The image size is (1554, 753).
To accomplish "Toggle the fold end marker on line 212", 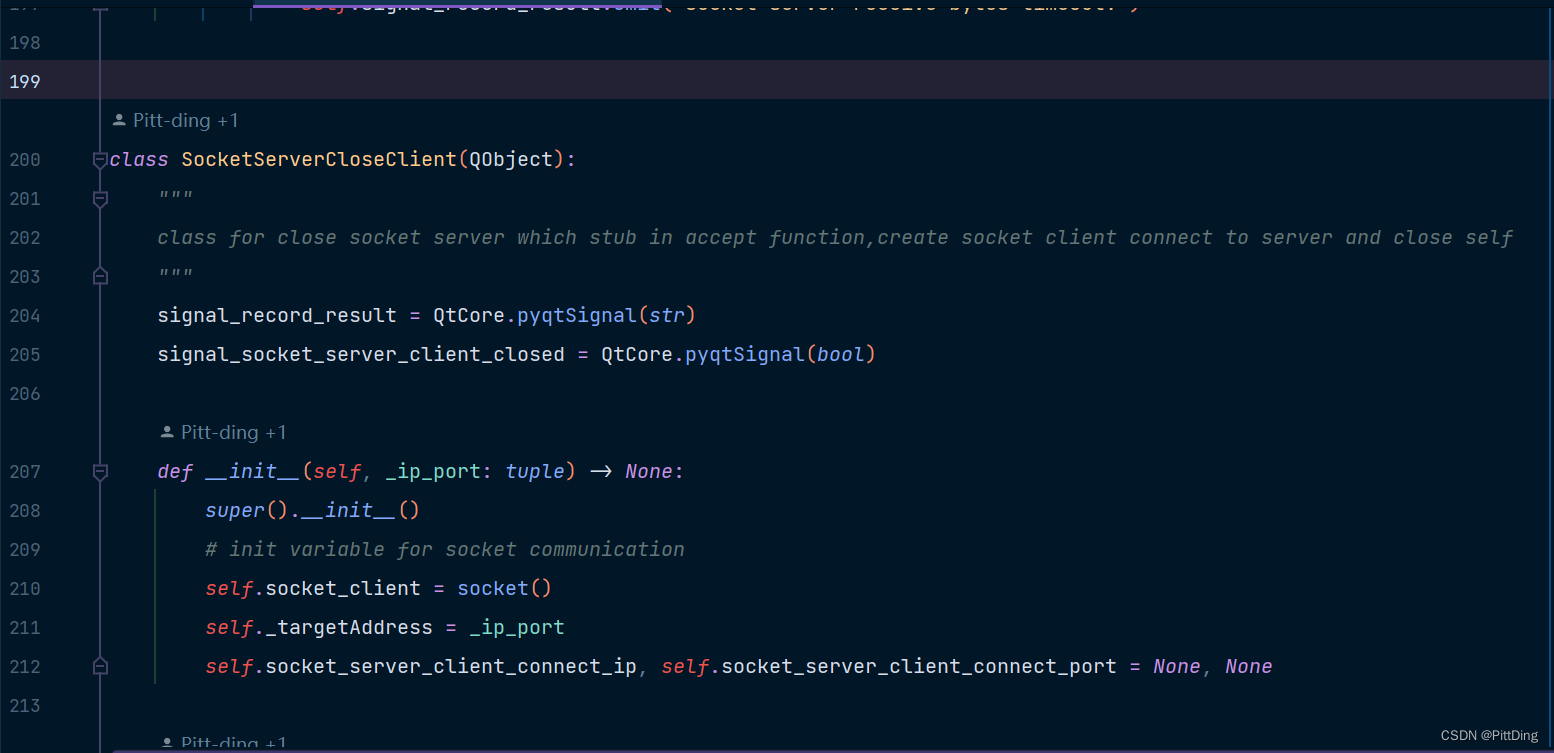I will coord(100,667).
